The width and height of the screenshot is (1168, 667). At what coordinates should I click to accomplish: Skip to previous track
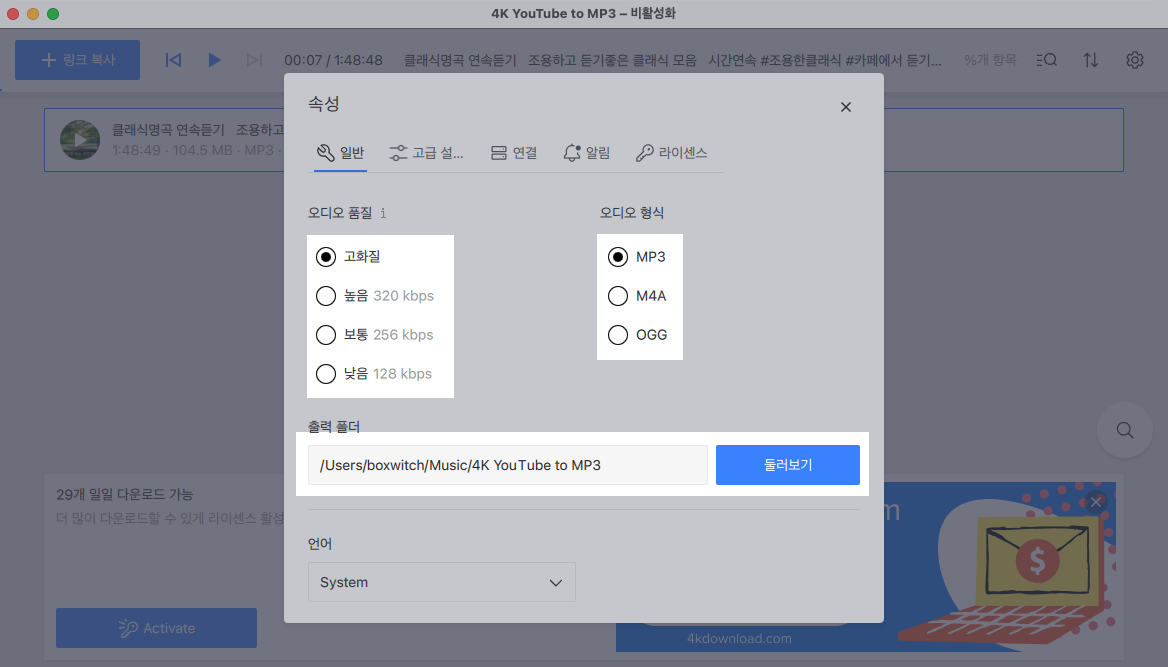pos(173,60)
